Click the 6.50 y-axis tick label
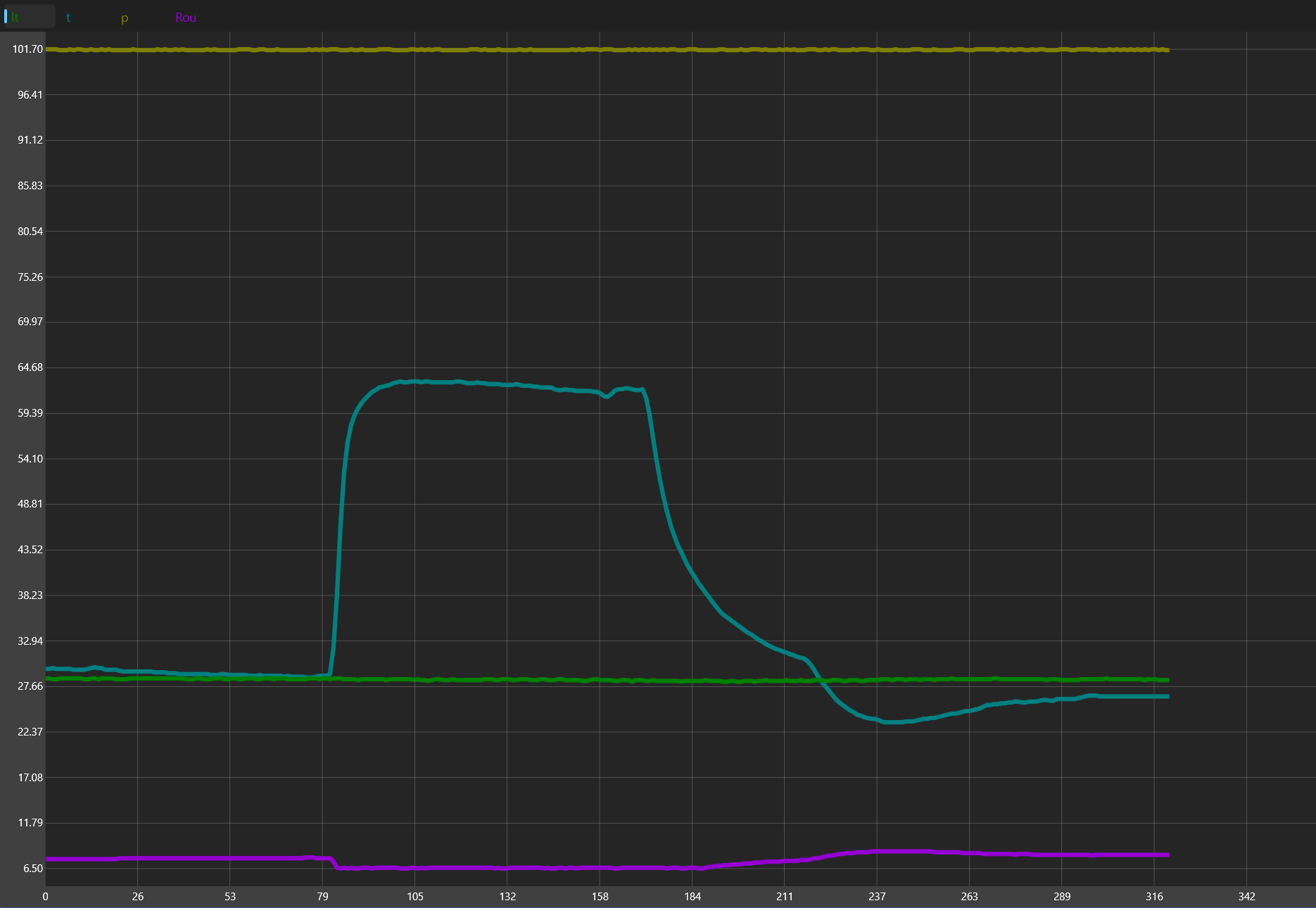Image resolution: width=1316 pixels, height=908 pixels. [33, 869]
